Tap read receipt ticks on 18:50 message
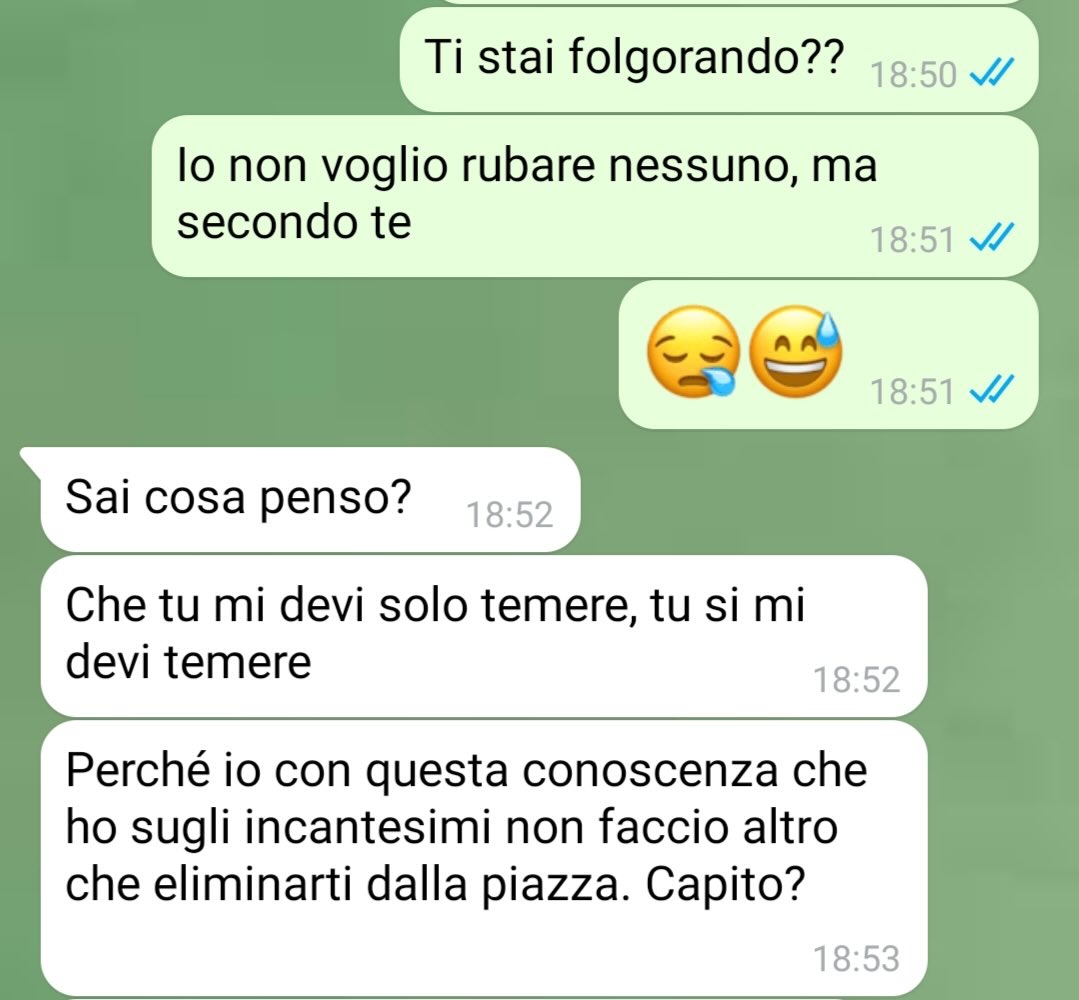This screenshot has height=1000, width=1079. [992, 72]
